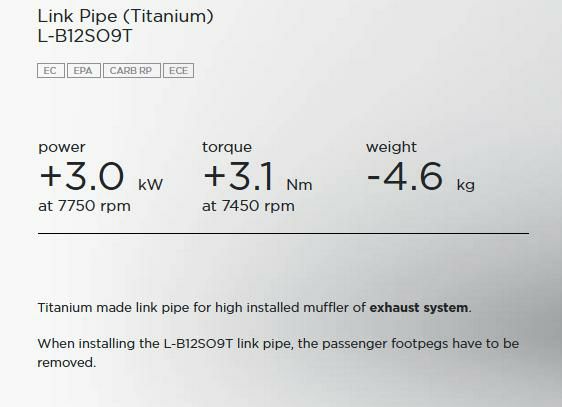The image size is (562, 407).
Task: Click the power label
Action: click(62, 147)
